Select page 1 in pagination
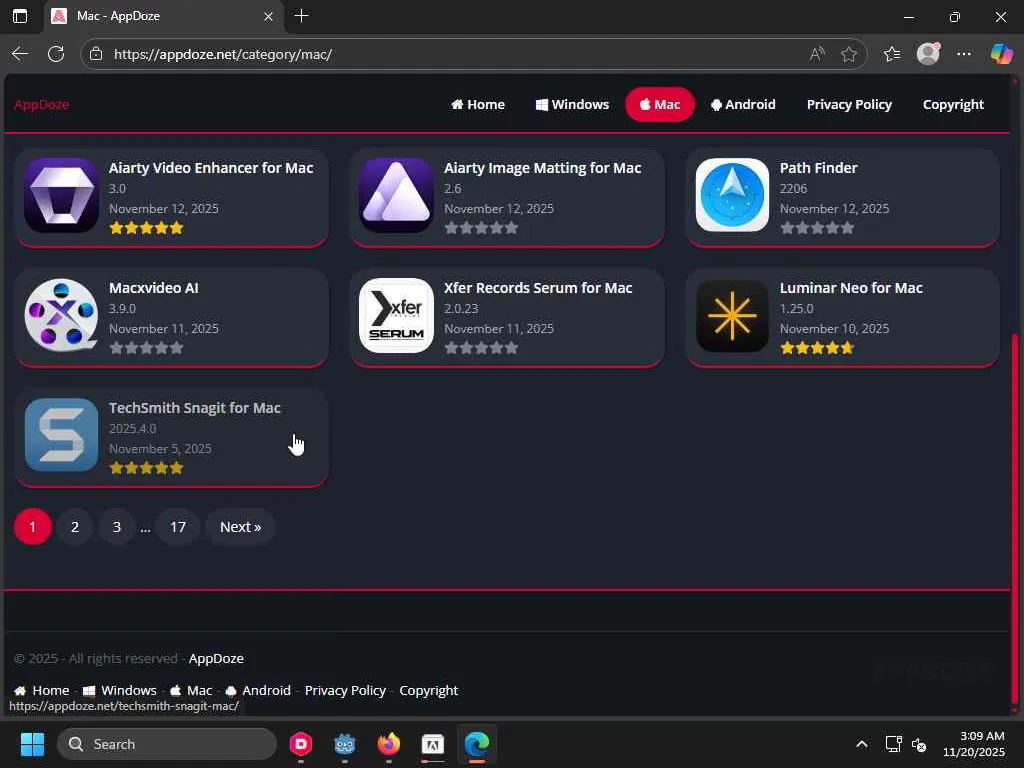The height and width of the screenshot is (768, 1024). tap(33, 526)
